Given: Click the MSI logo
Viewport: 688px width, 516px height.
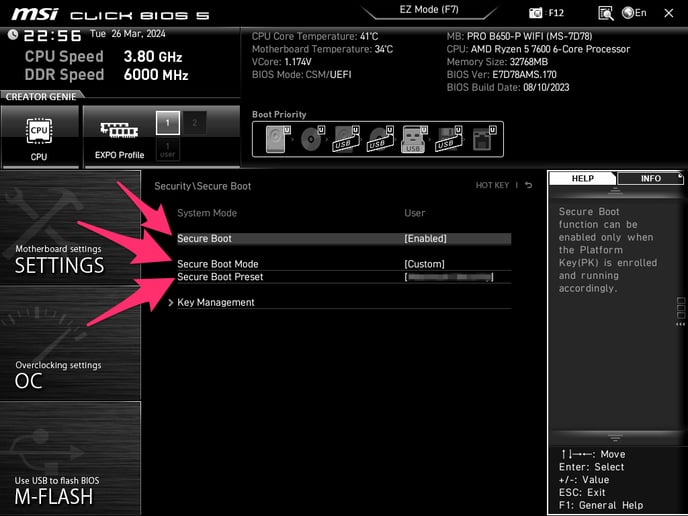Looking at the screenshot, I should [x=35, y=14].
